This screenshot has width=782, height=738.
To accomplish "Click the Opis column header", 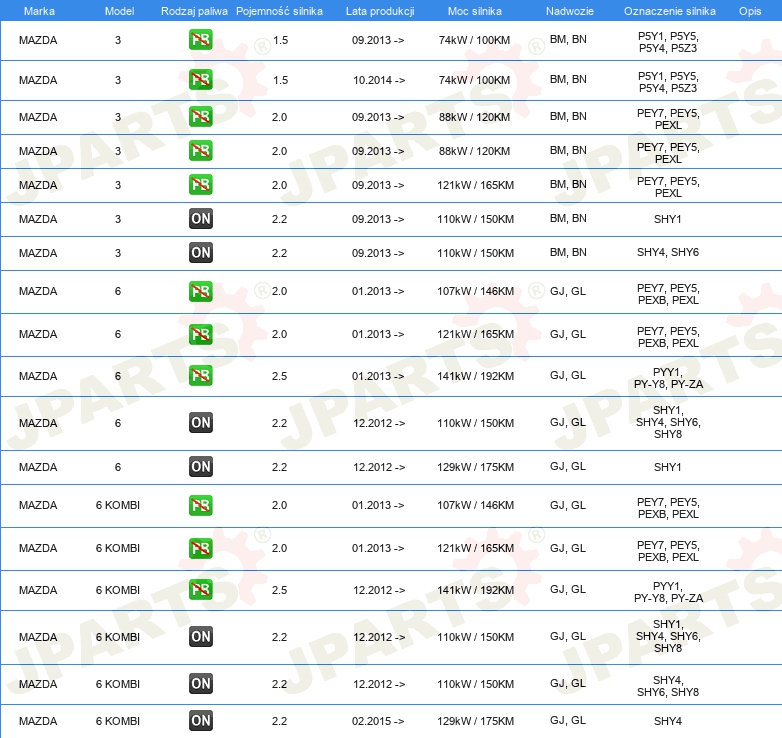I will (750, 11).
